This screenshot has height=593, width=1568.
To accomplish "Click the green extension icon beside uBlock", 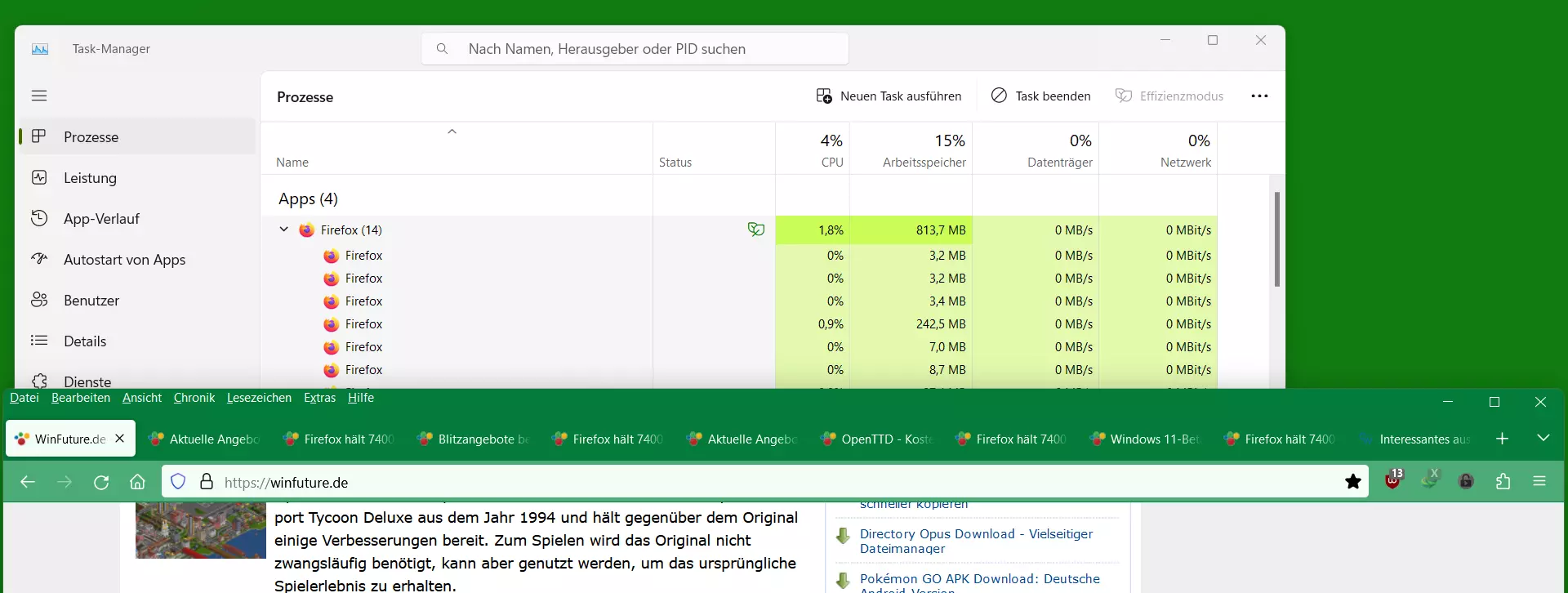I will point(1429,480).
